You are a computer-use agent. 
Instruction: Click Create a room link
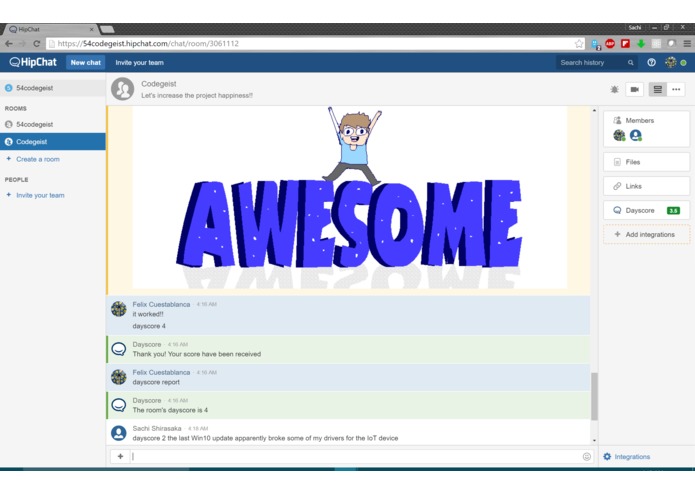tap(38, 159)
